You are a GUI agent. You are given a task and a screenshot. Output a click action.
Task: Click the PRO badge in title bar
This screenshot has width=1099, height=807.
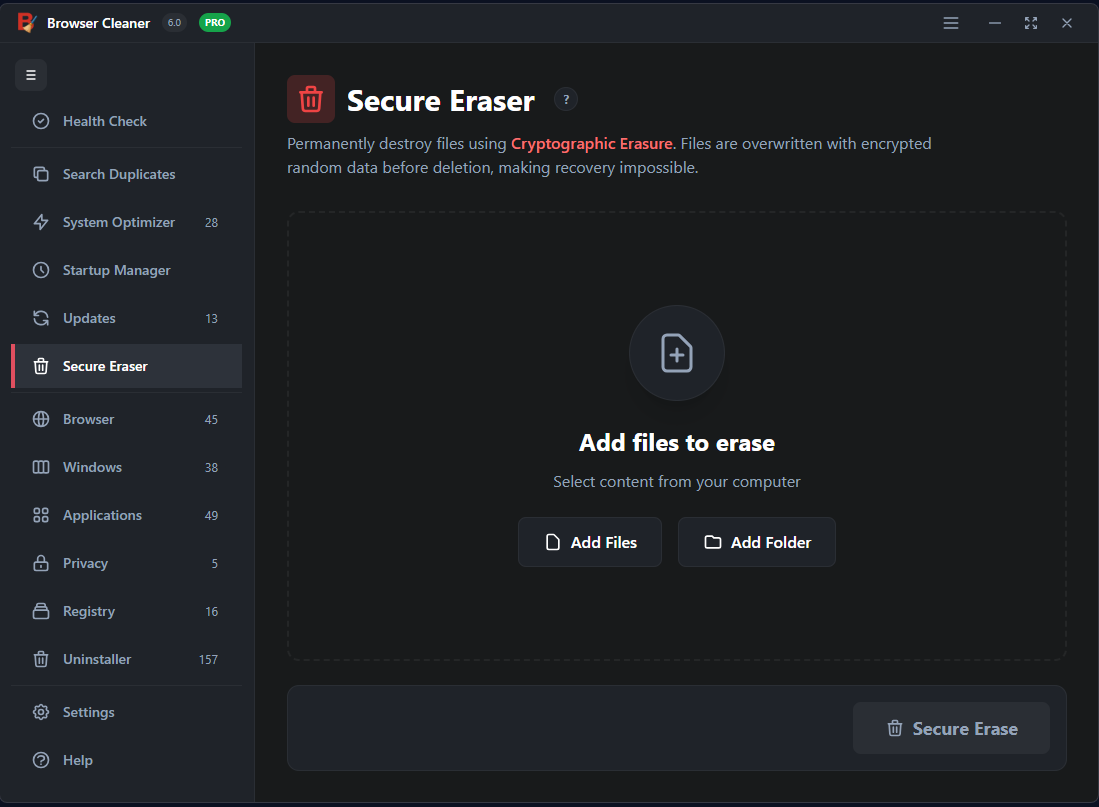pos(215,22)
